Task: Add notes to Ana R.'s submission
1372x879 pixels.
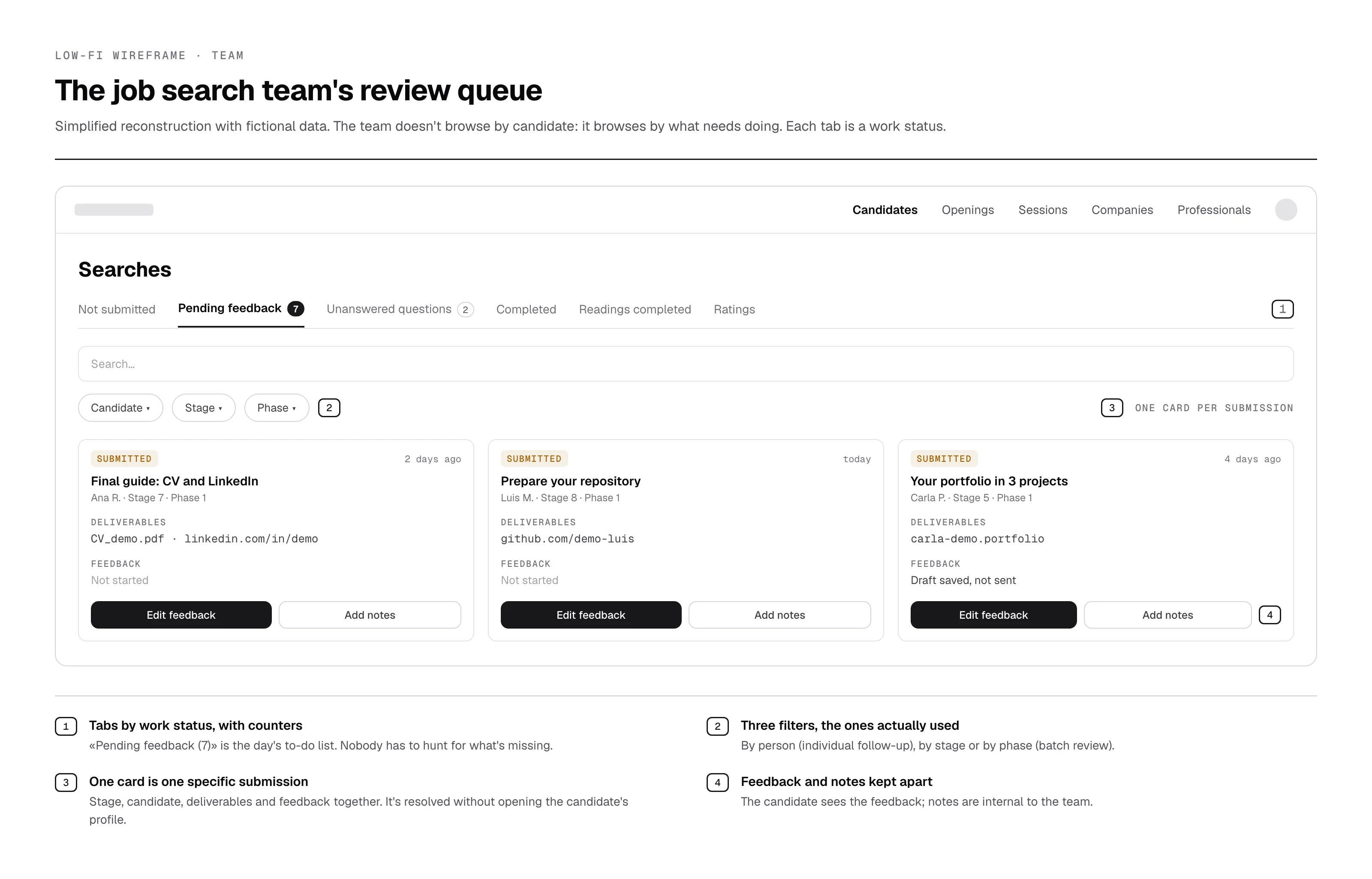Action: tap(370, 615)
